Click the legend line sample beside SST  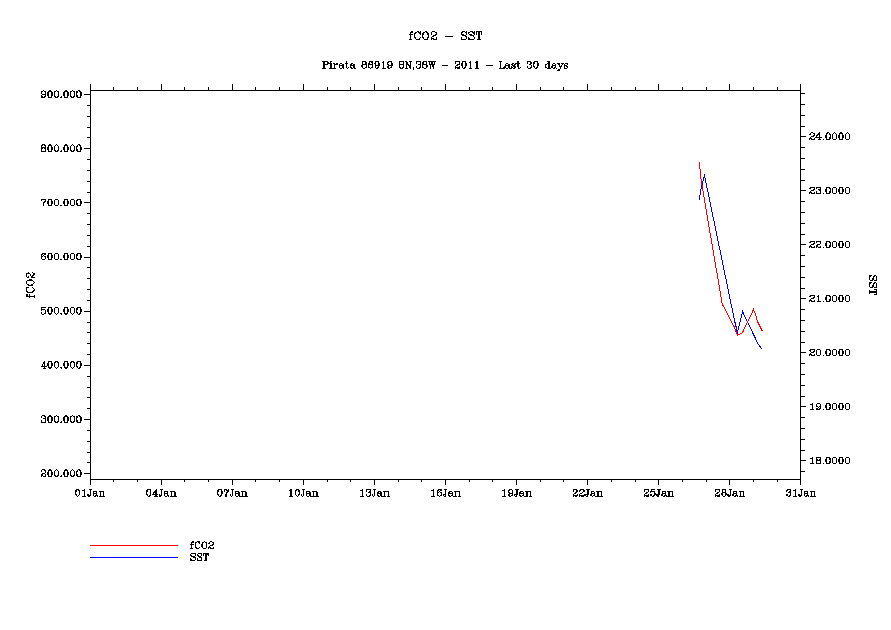coord(133,557)
